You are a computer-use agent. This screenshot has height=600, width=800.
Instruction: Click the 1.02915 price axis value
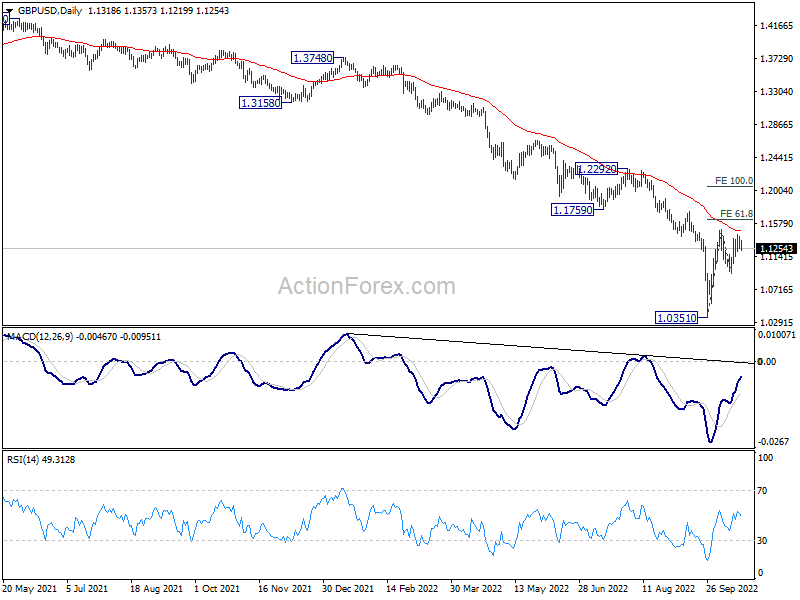pos(777,322)
